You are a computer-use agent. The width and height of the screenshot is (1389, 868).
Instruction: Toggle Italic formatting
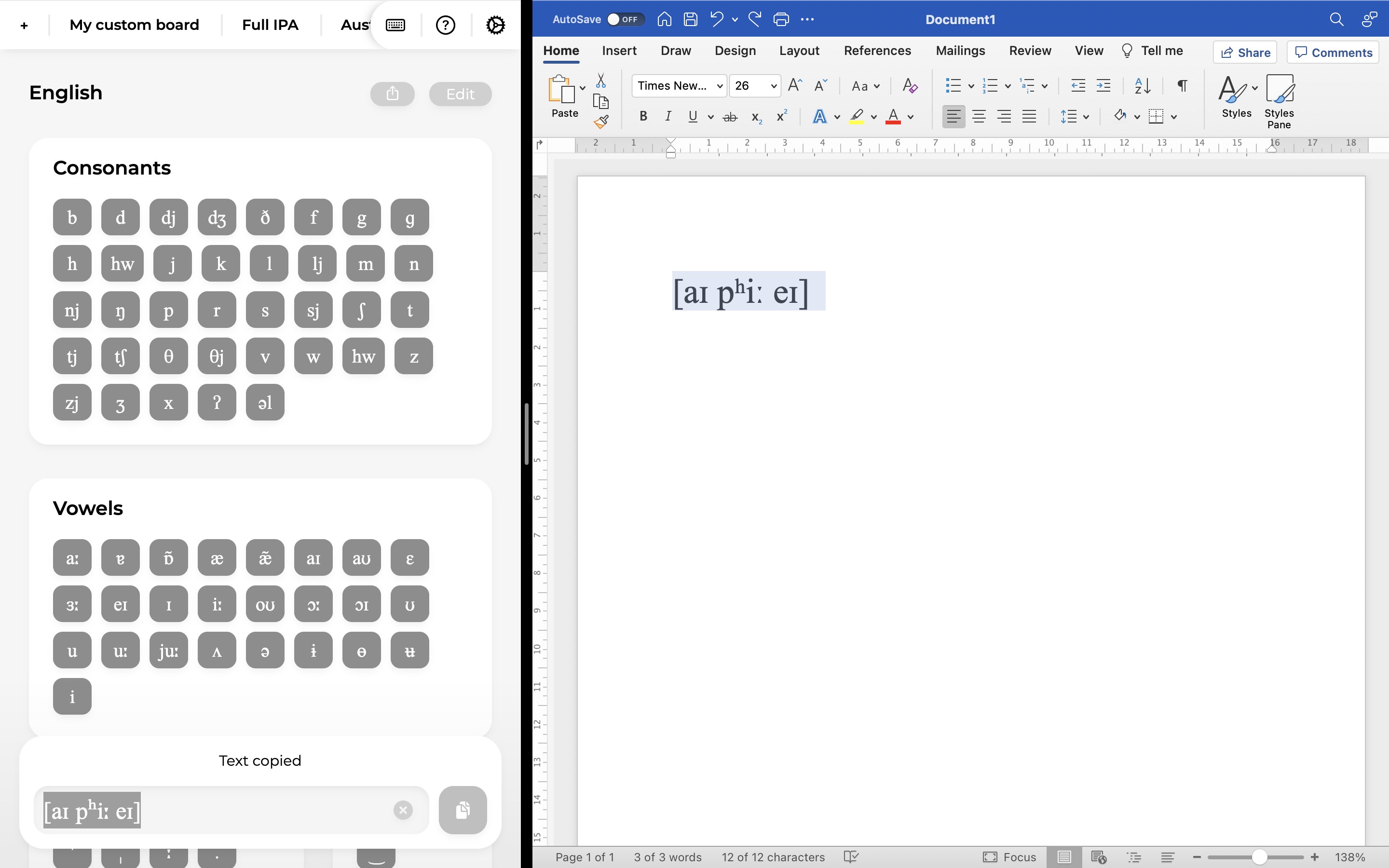[667, 117]
